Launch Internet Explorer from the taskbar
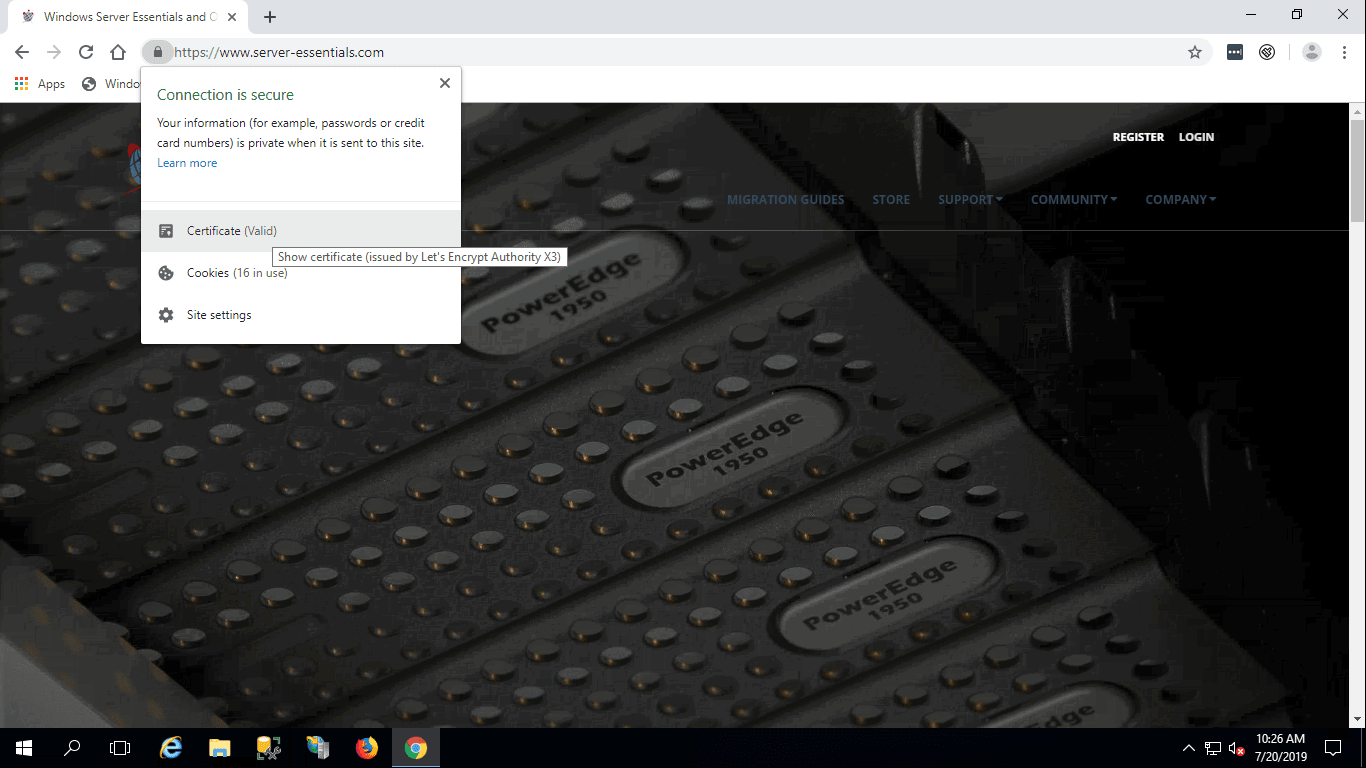1366x768 pixels. pos(172,748)
